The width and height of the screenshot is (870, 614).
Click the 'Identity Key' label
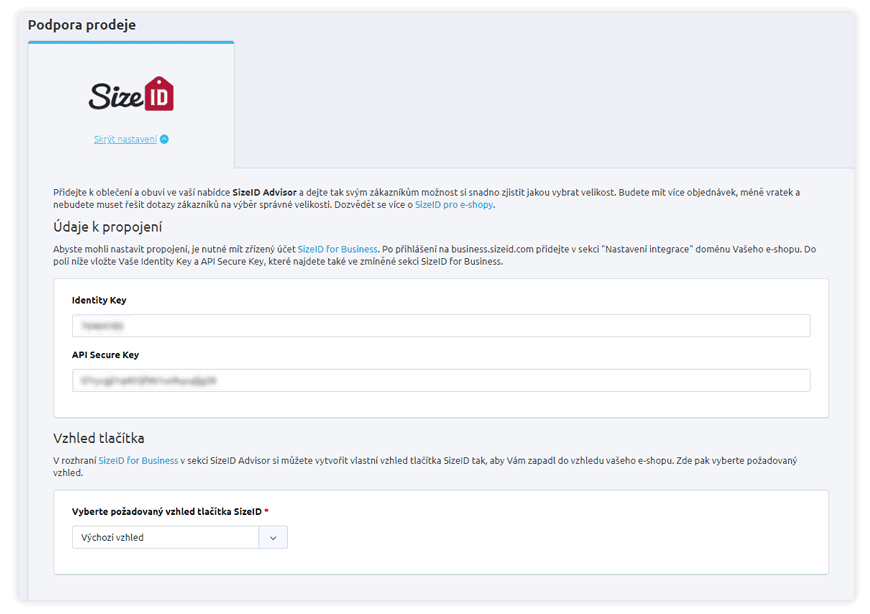pyautogui.click(x=99, y=300)
